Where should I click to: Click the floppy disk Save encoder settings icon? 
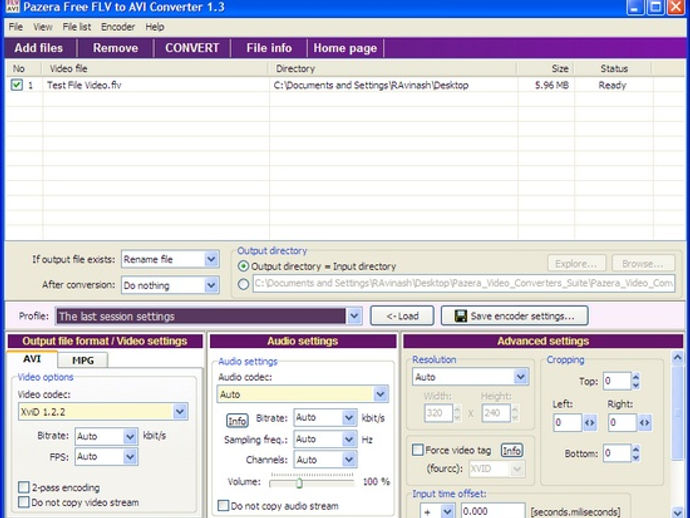tap(461, 316)
